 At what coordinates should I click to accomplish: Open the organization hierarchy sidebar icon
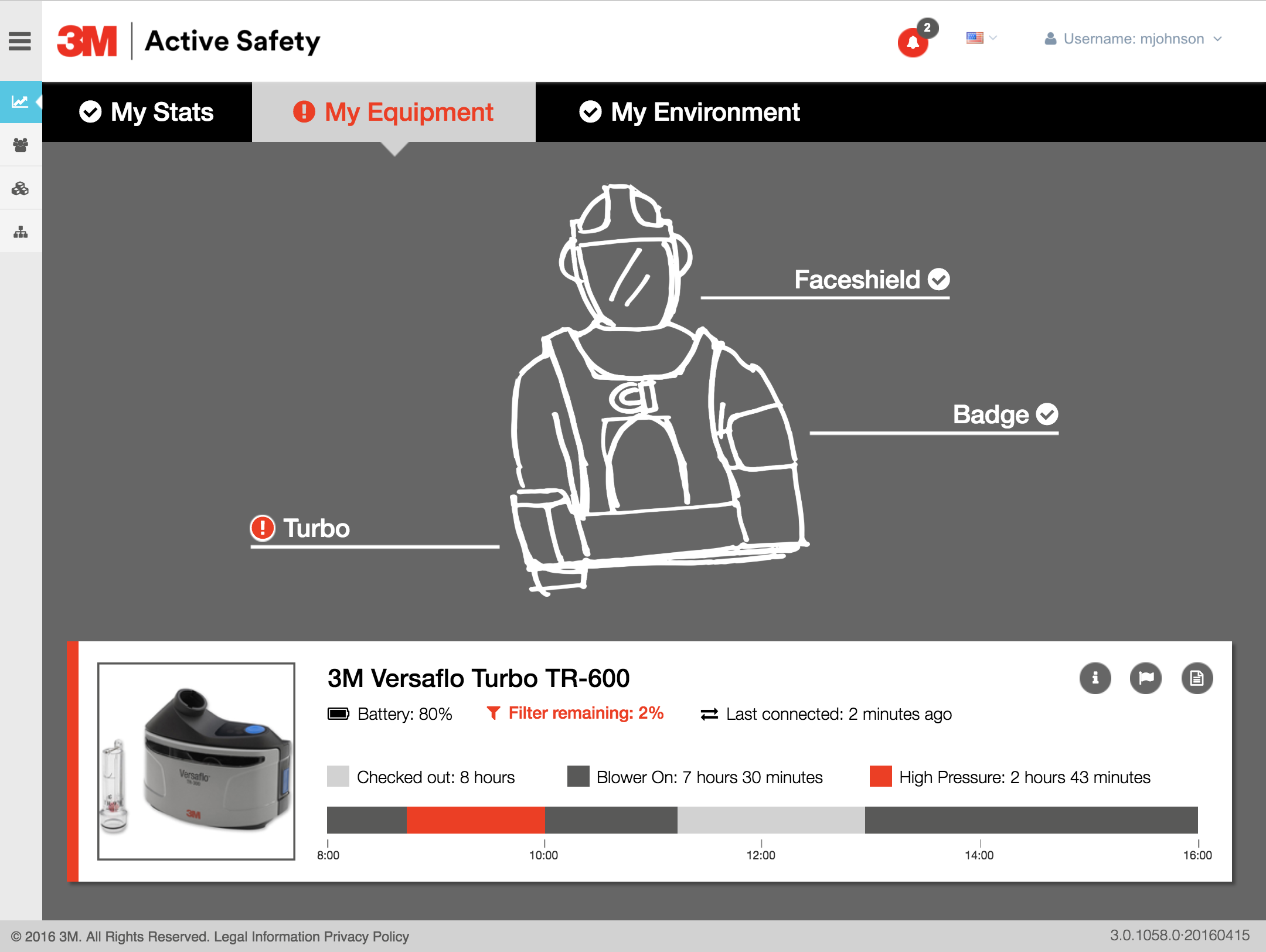pos(20,232)
